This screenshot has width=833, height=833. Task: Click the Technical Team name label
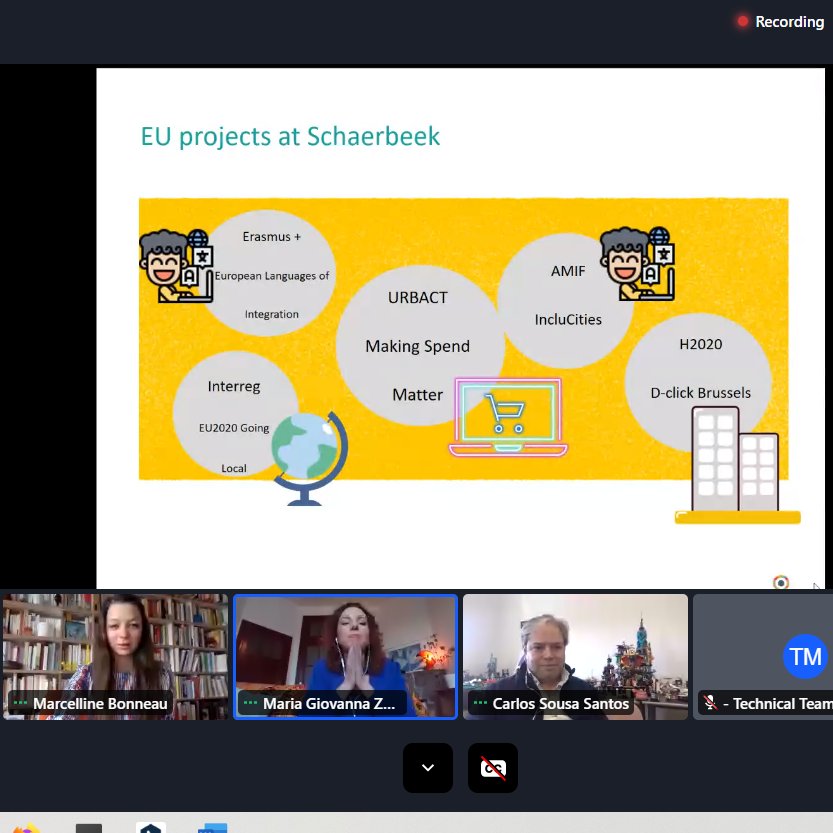(779, 703)
